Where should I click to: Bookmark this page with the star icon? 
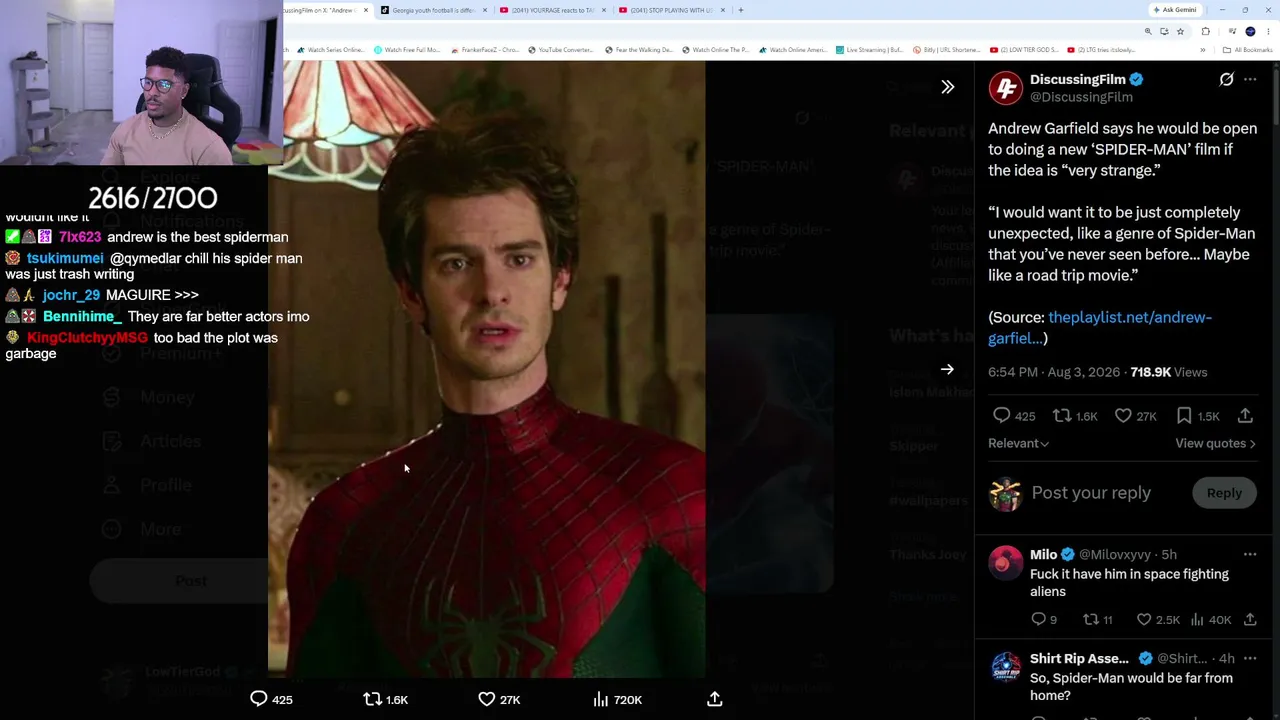pos(1180,31)
